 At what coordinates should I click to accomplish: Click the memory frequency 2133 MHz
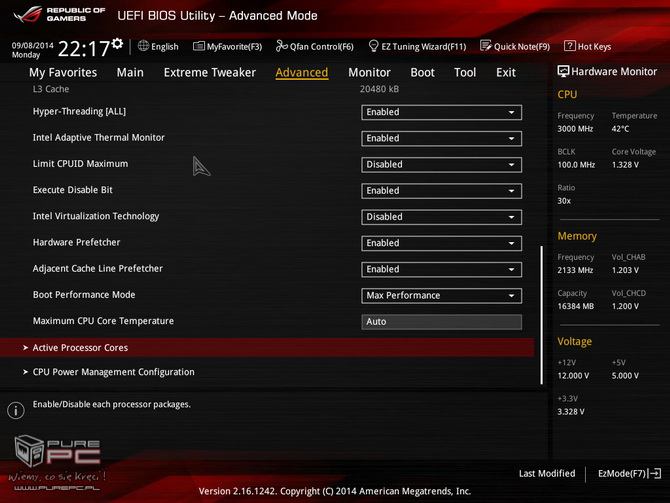575,270
